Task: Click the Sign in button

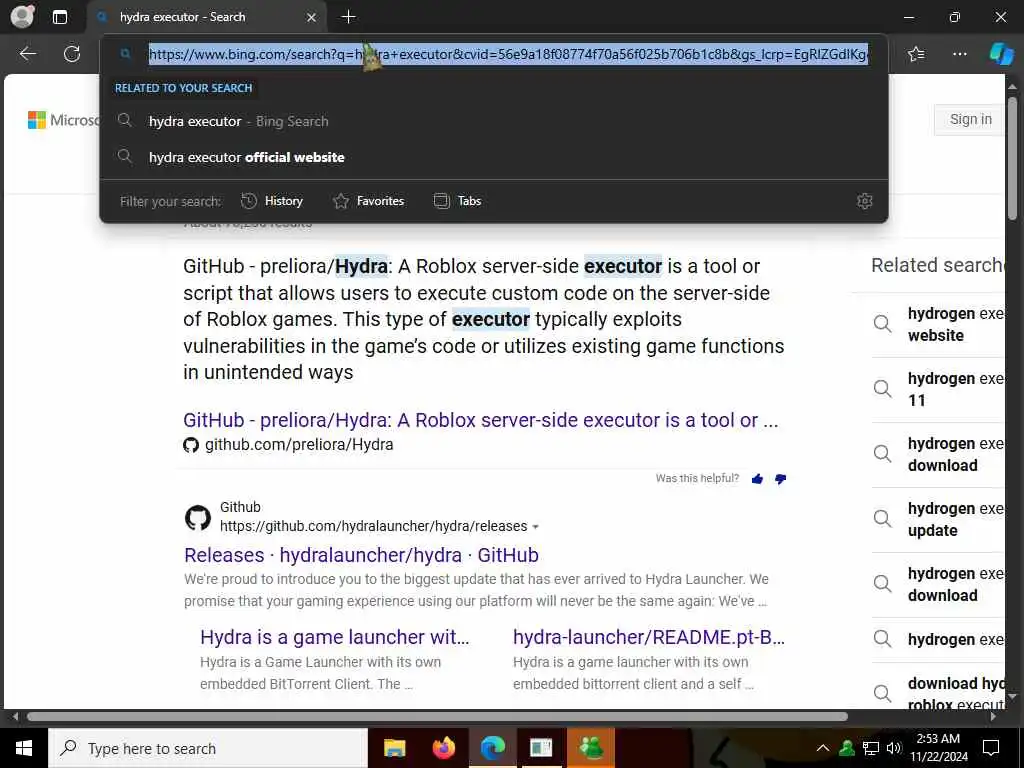Action: [970, 120]
